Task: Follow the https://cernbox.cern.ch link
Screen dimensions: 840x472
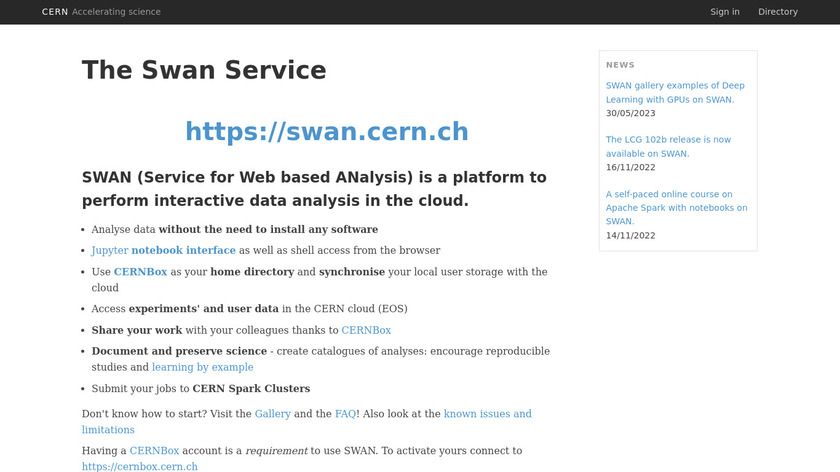Action: tap(140, 466)
